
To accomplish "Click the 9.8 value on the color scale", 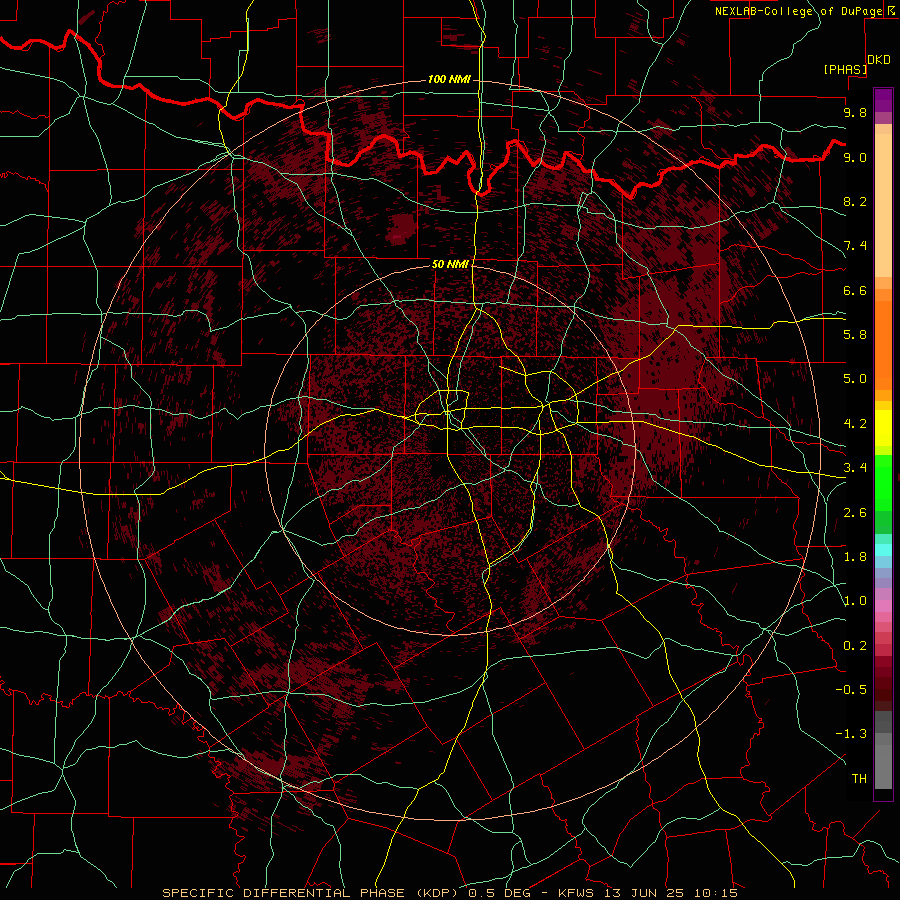I will click(x=855, y=112).
